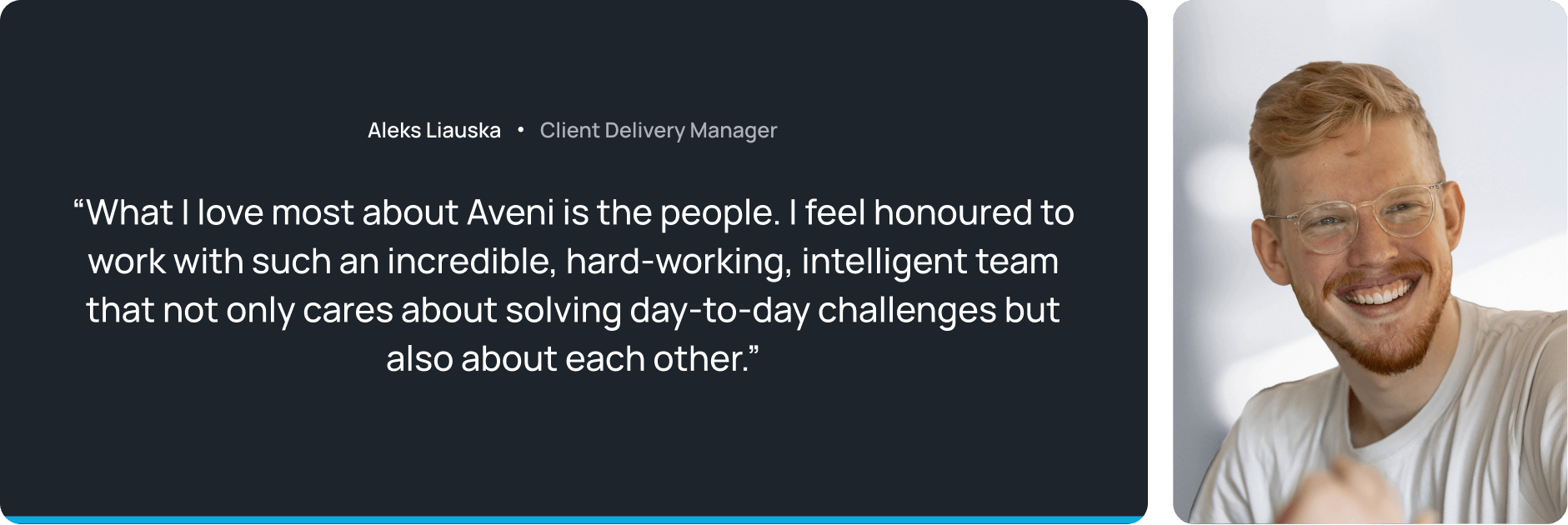
Task: Open the smiling man's portrait photo
Action: click(1370, 262)
